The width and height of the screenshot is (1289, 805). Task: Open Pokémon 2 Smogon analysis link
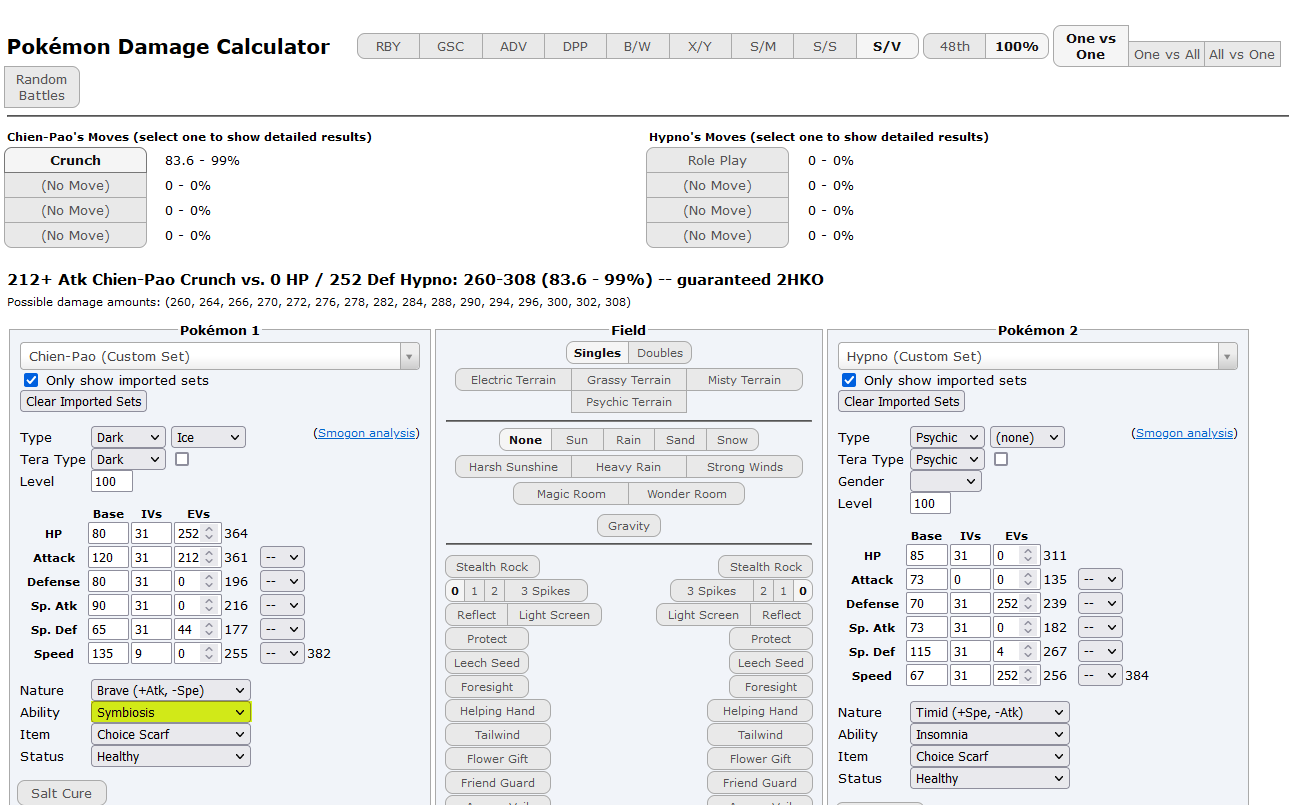click(1185, 433)
